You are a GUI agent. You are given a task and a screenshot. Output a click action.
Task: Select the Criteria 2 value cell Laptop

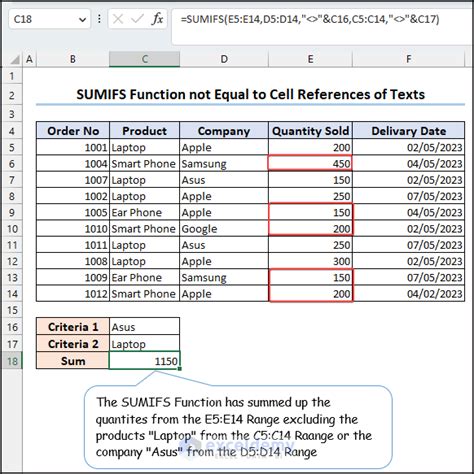pyautogui.click(x=144, y=344)
